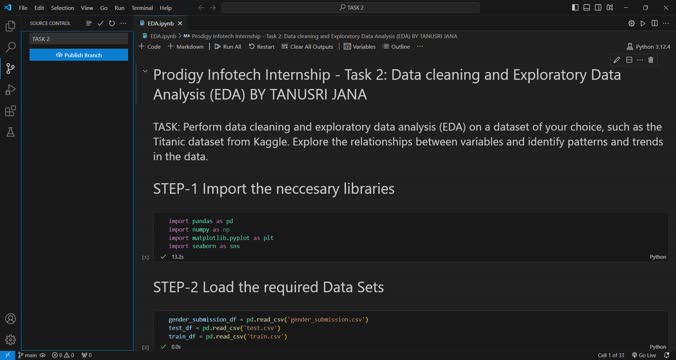Open the Search view icon

click(10, 47)
